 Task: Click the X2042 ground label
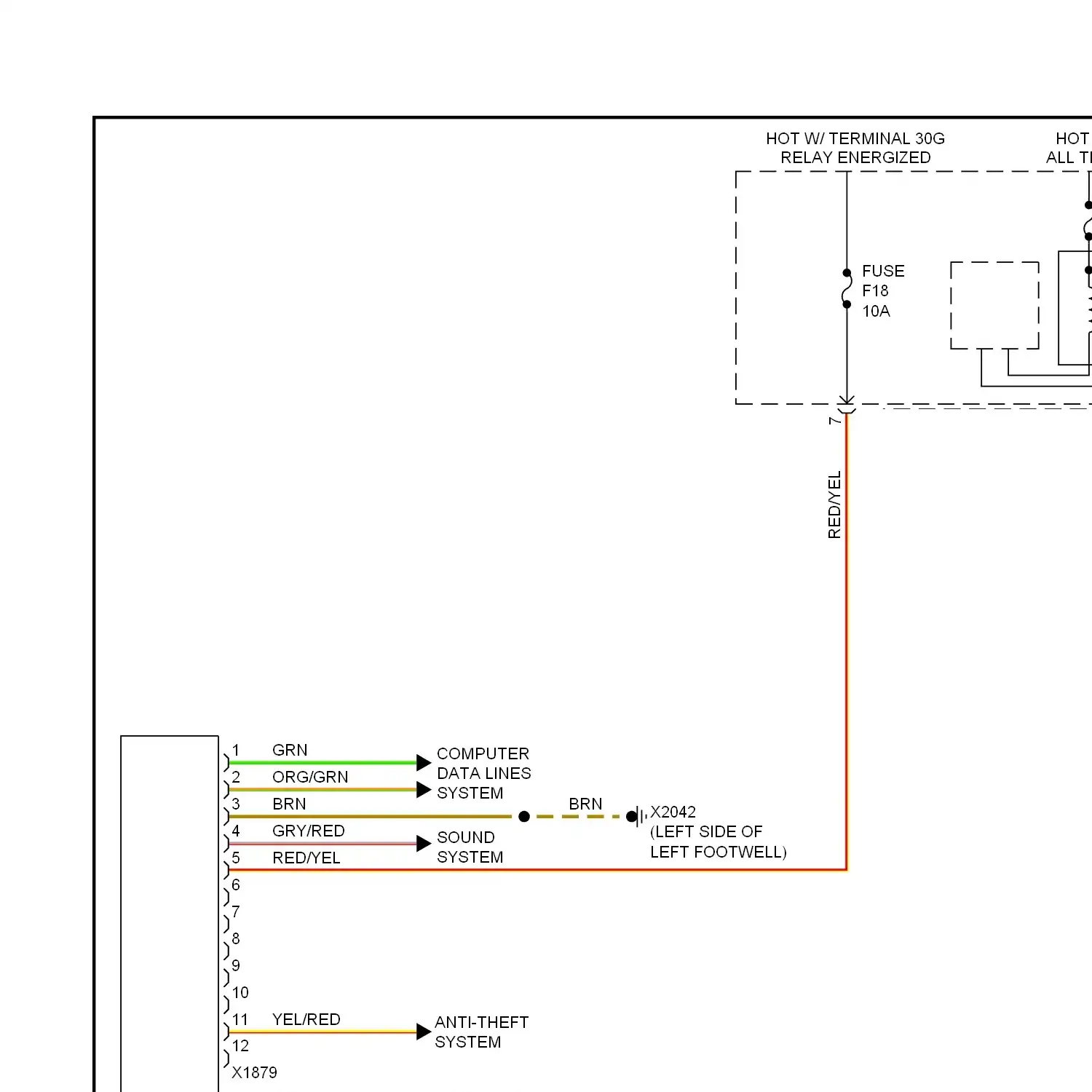point(673,812)
